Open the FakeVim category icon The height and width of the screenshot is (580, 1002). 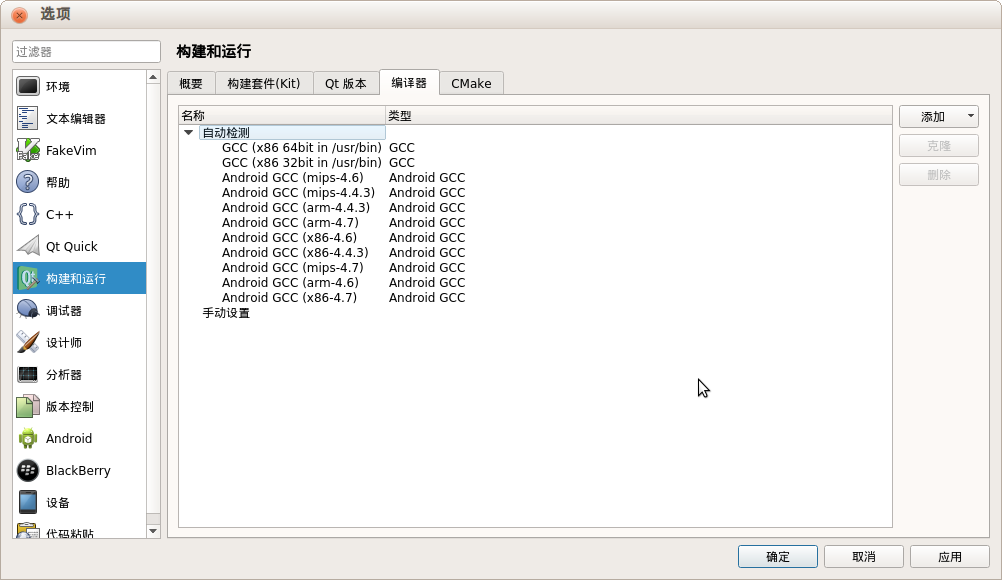tap(27, 150)
